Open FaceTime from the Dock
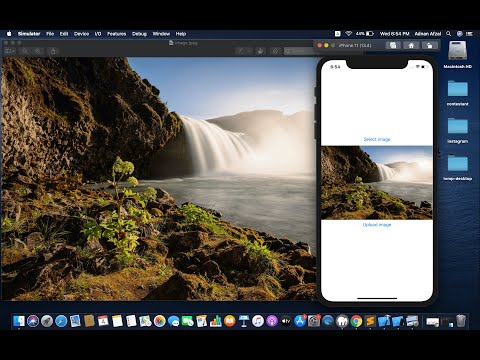The height and width of the screenshot is (360, 480). click(x=188, y=321)
